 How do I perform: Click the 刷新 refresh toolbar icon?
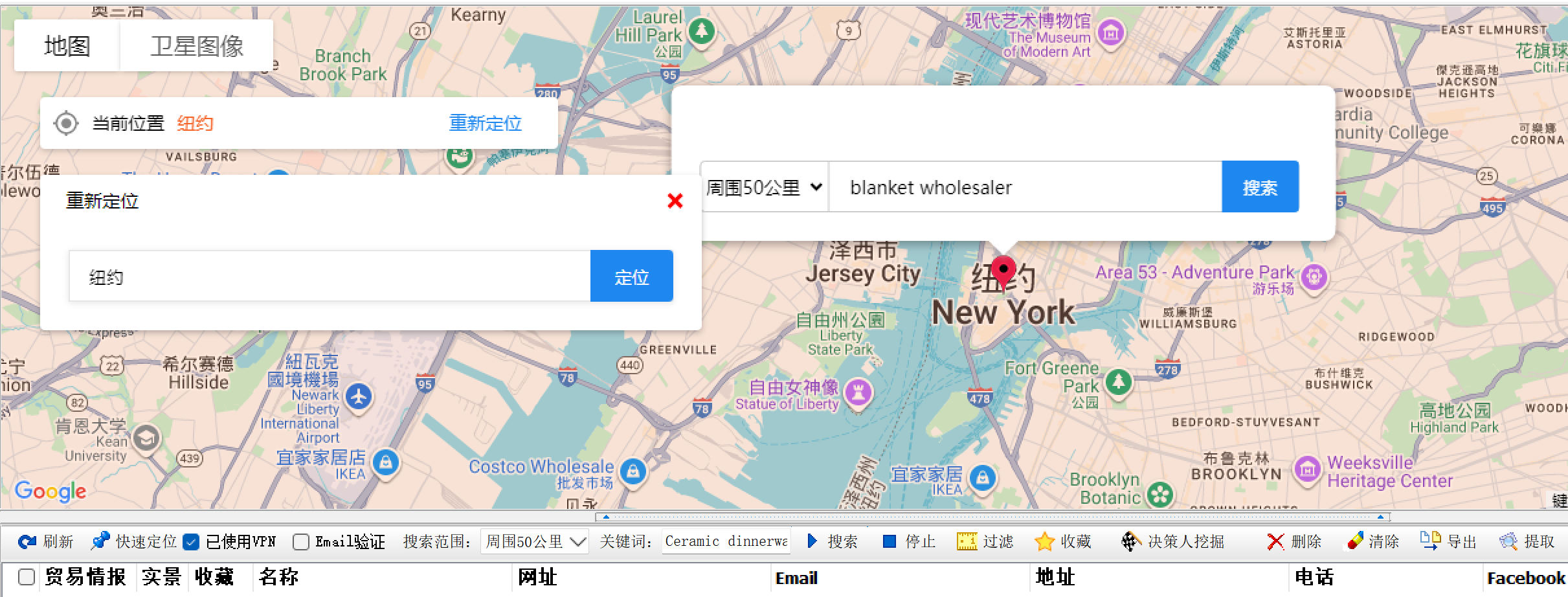coord(27,541)
